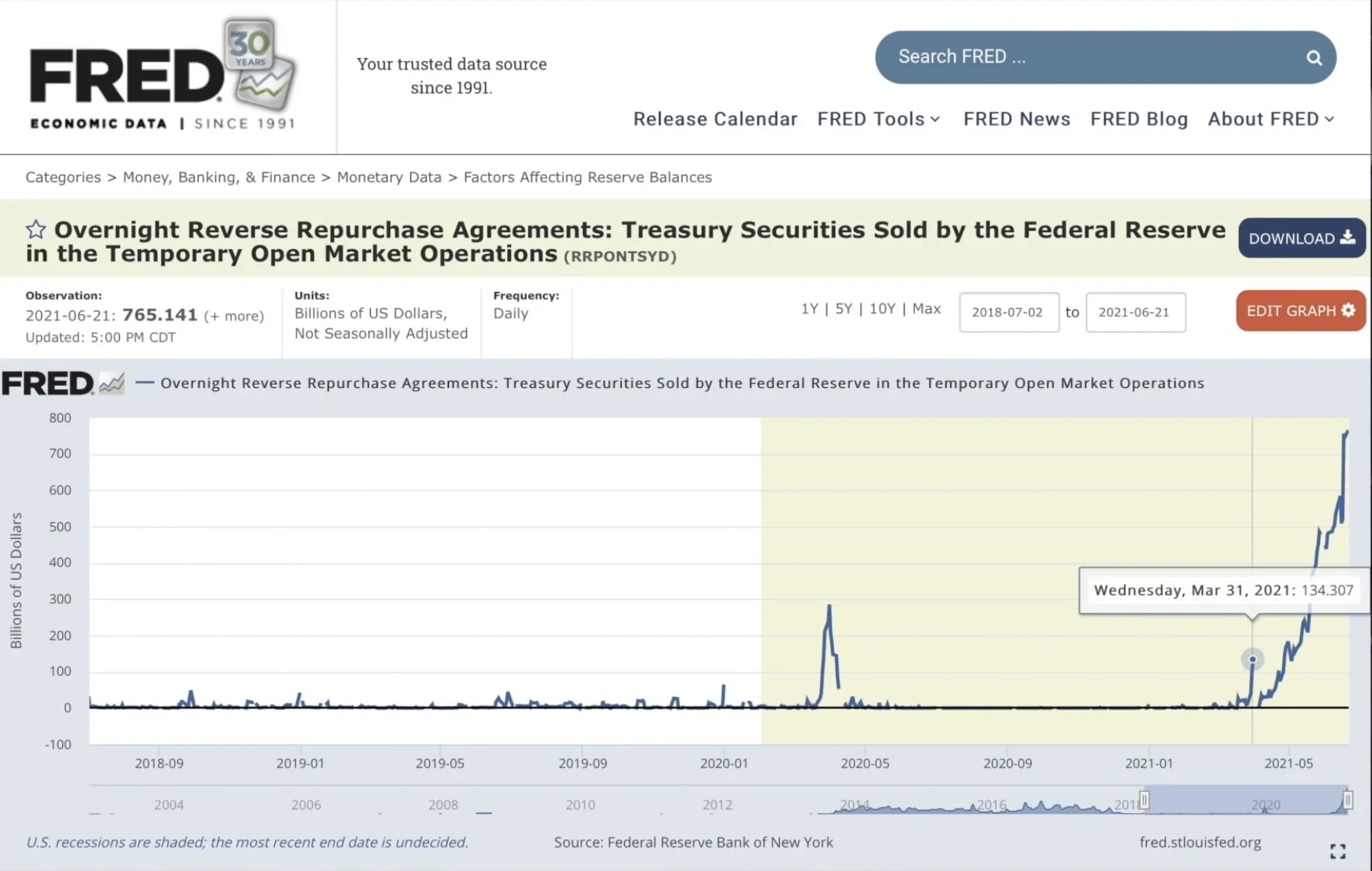Click the series legend line label
Viewport: 1372px width, 871px height.
pyautogui.click(x=682, y=383)
